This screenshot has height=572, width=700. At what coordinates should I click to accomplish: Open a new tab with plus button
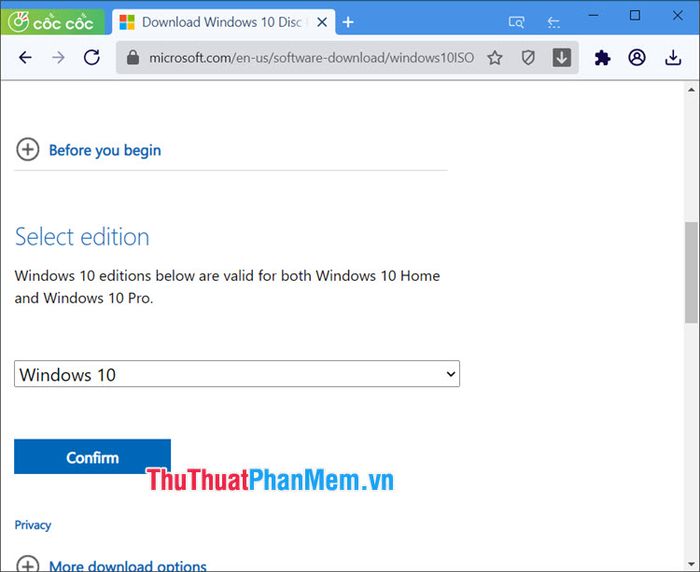pos(348,22)
